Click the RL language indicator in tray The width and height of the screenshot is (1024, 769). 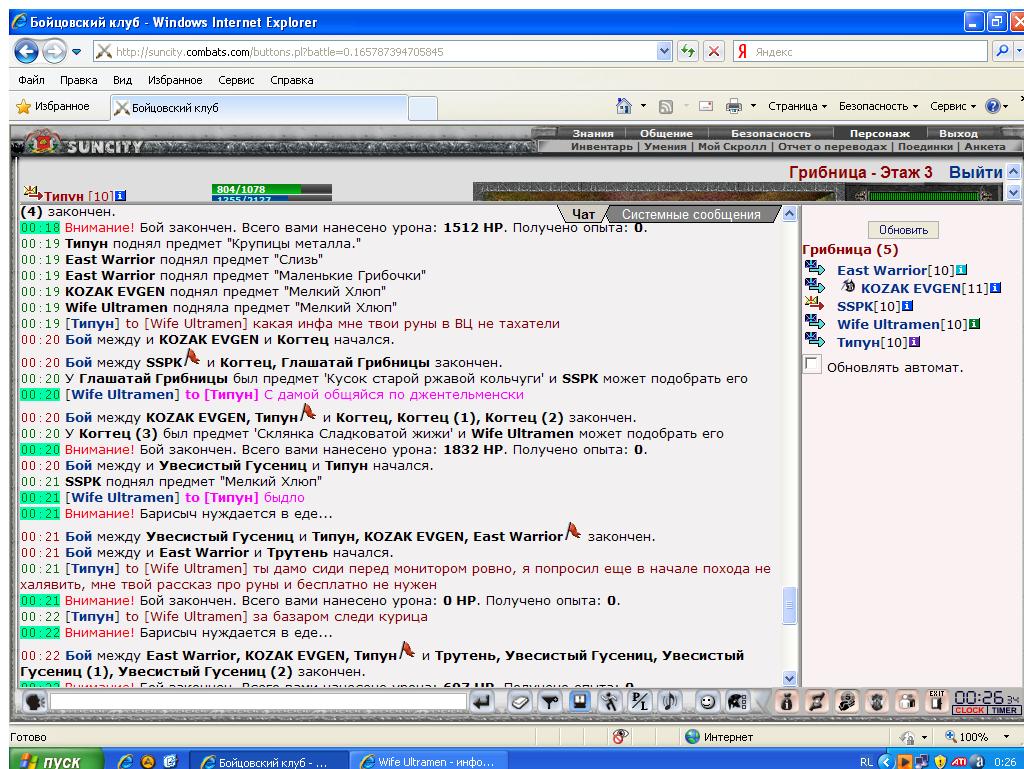(x=866, y=762)
